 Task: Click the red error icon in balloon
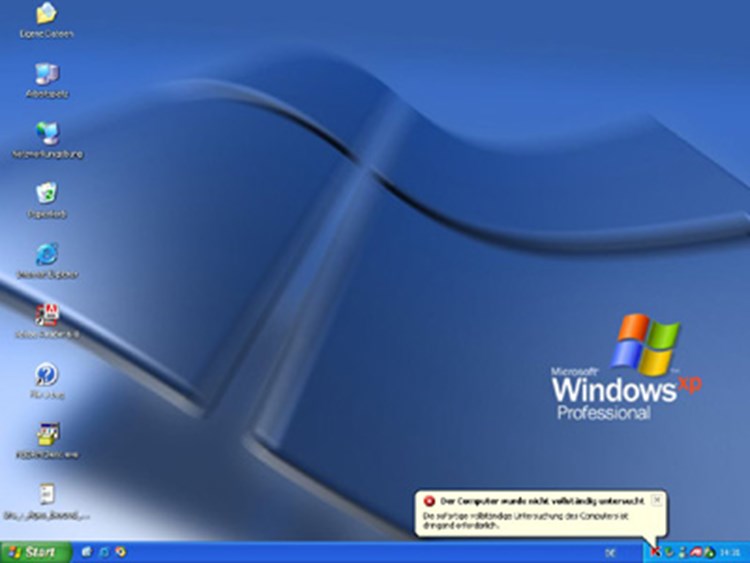tap(429, 501)
